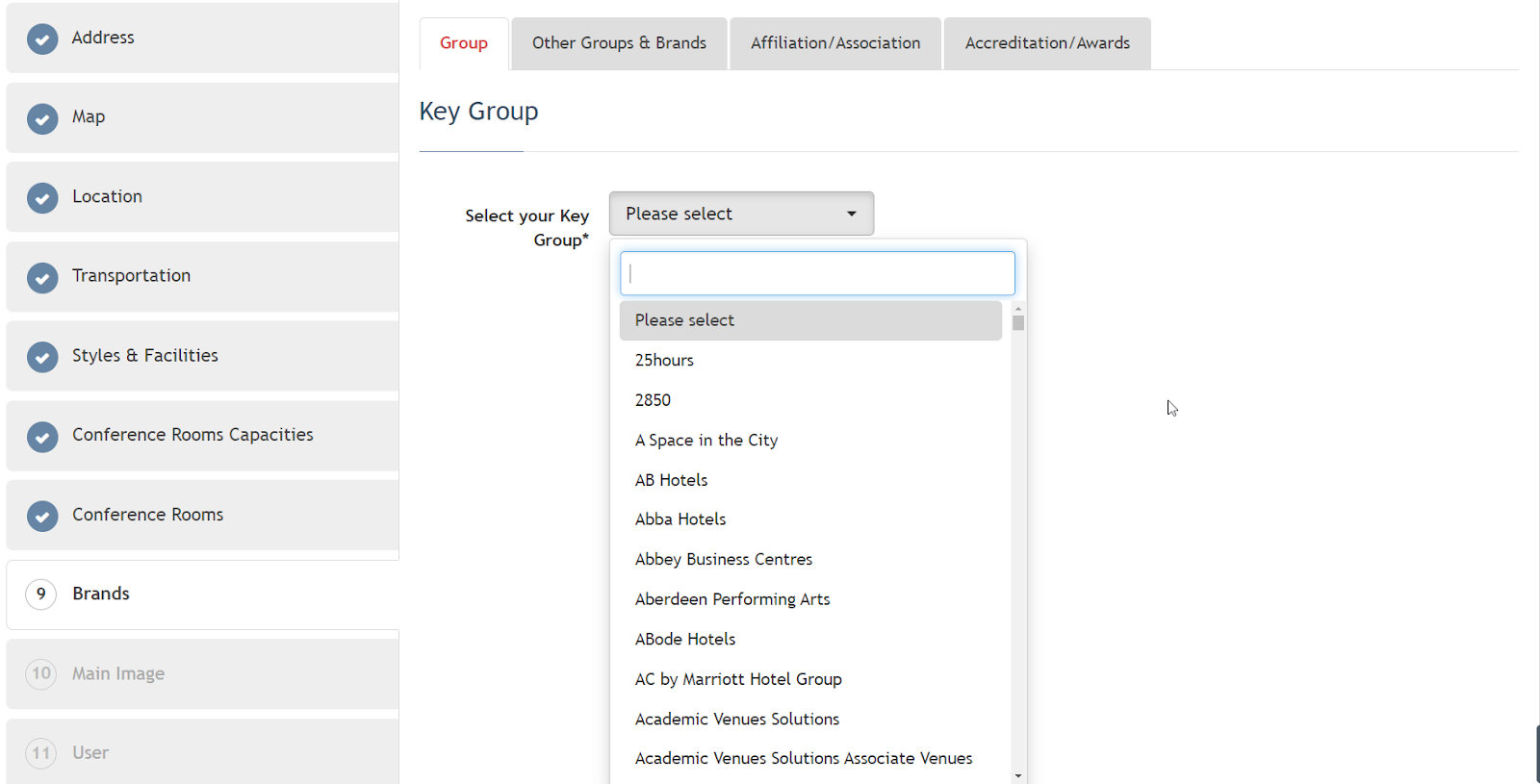The height and width of the screenshot is (784, 1540).
Task: Select A Space in the City
Action: tap(810, 441)
